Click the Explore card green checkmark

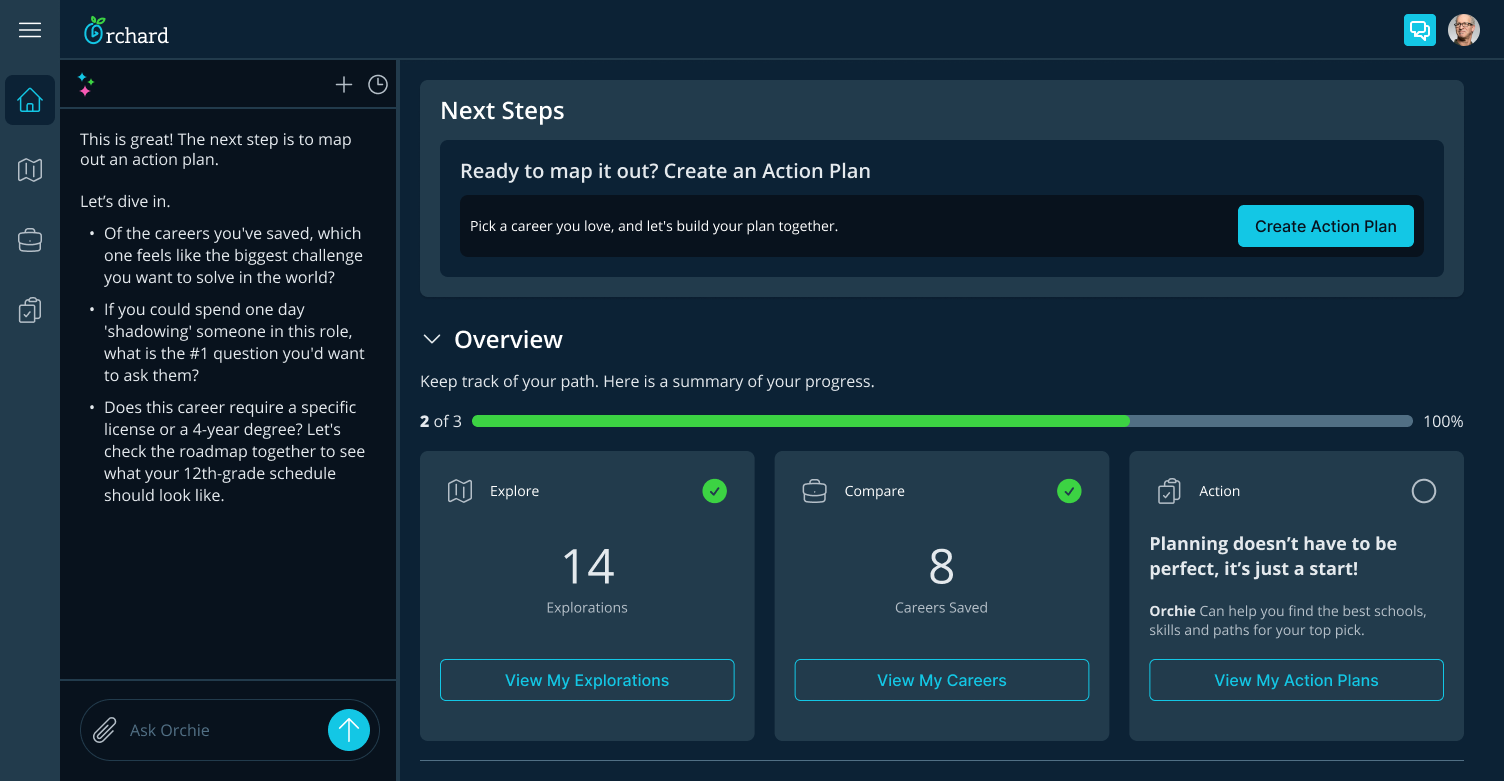[714, 491]
